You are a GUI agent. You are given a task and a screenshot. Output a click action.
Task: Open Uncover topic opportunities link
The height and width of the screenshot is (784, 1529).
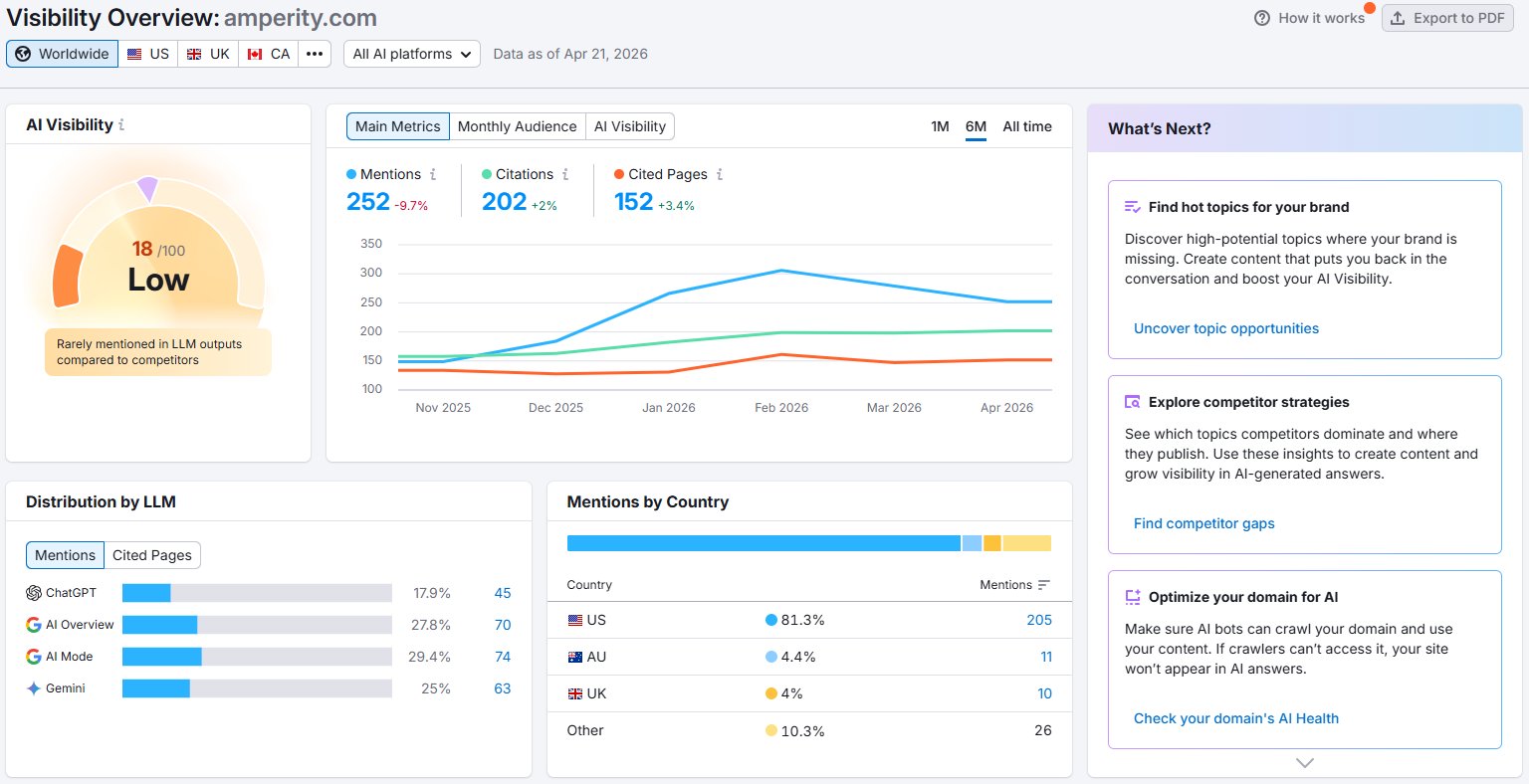[x=1226, y=328]
